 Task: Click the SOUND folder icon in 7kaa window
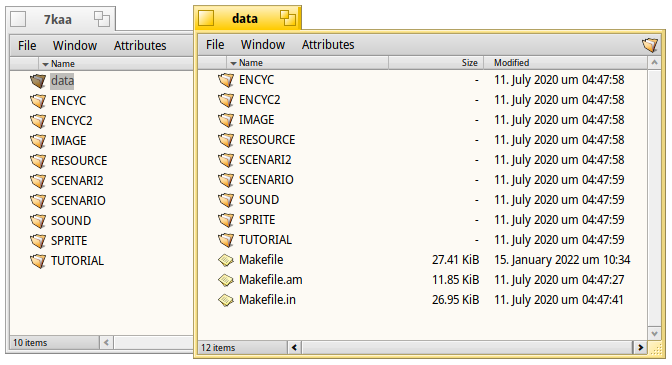[x=38, y=221]
